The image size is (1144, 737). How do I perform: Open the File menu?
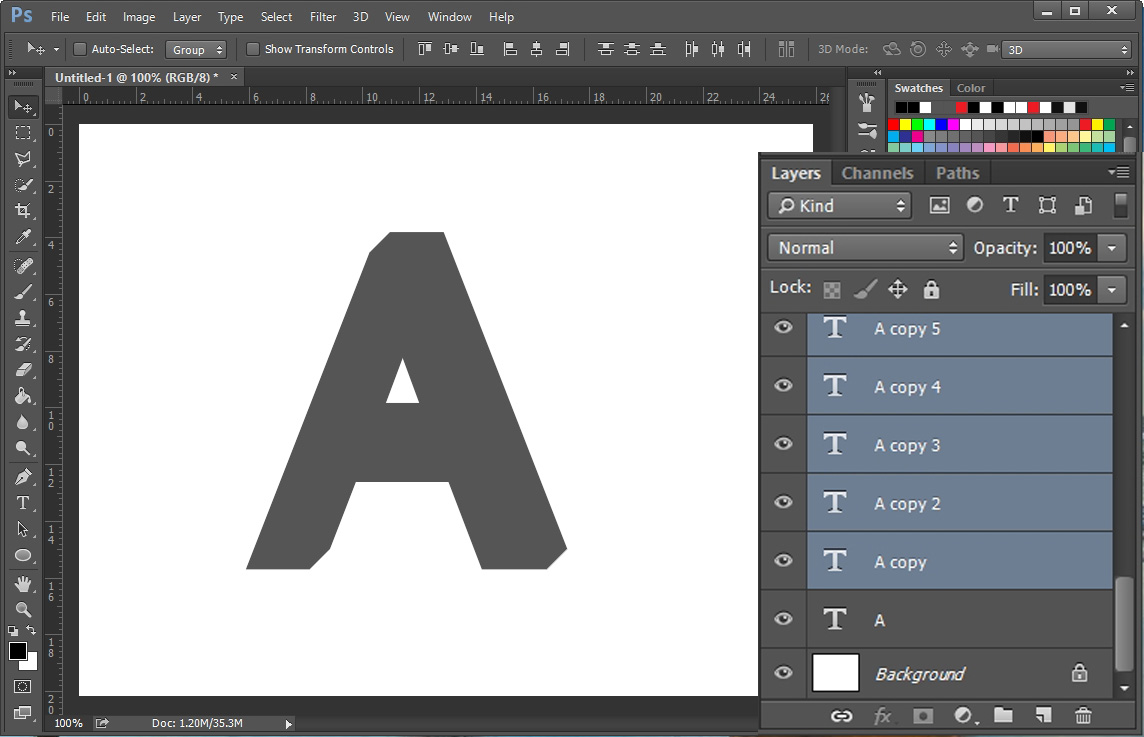pos(60,16)
